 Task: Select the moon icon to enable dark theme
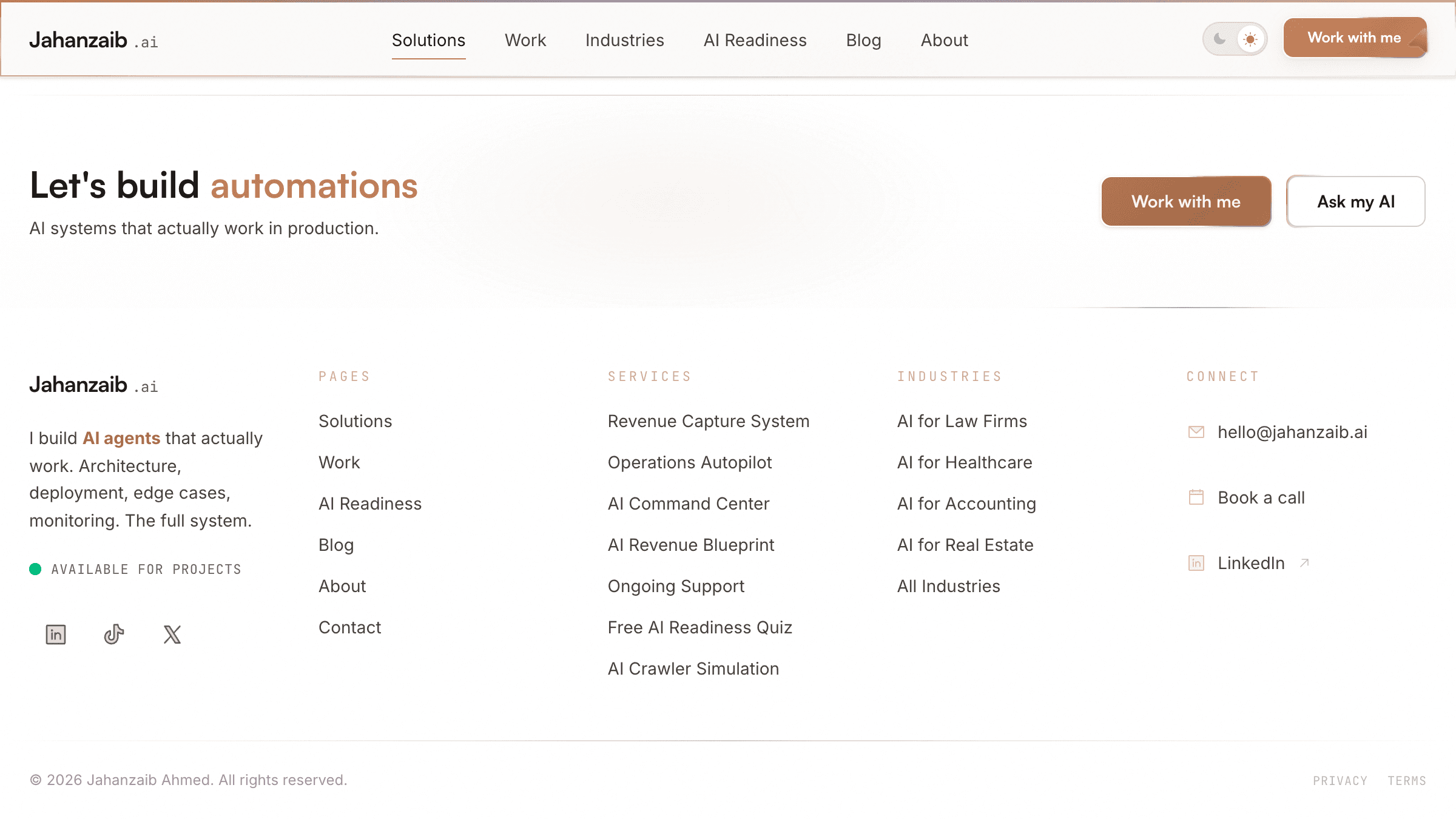click(x=1219, y=38)
